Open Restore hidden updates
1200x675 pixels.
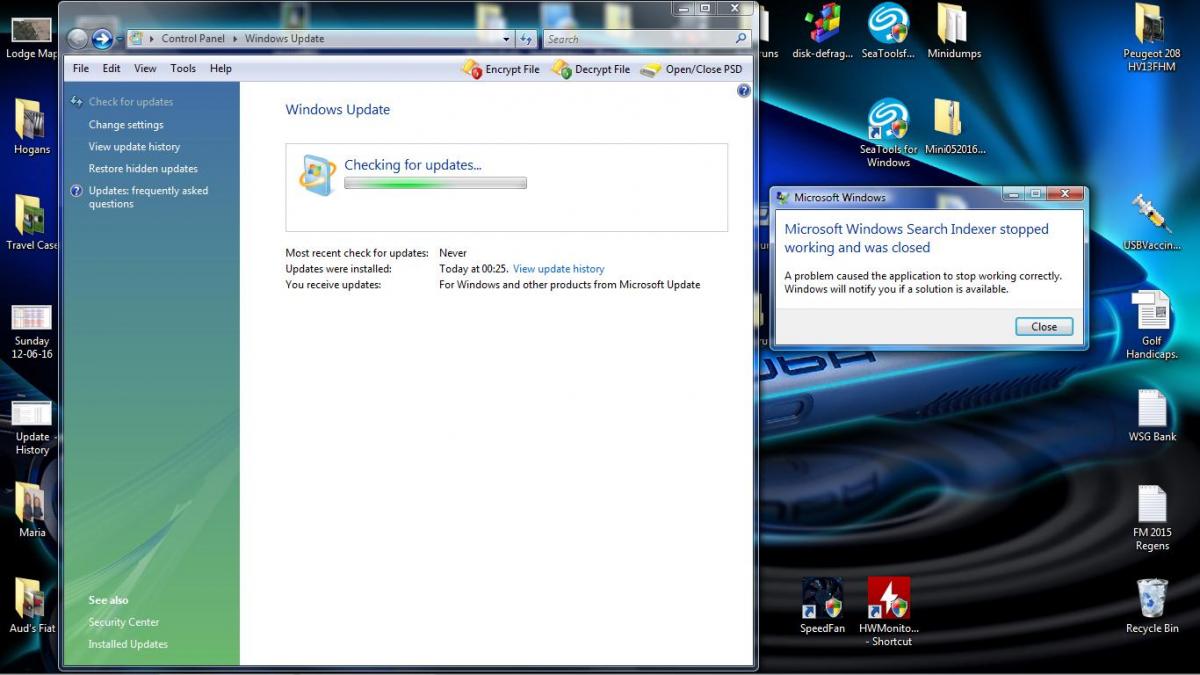click(143, 169)
